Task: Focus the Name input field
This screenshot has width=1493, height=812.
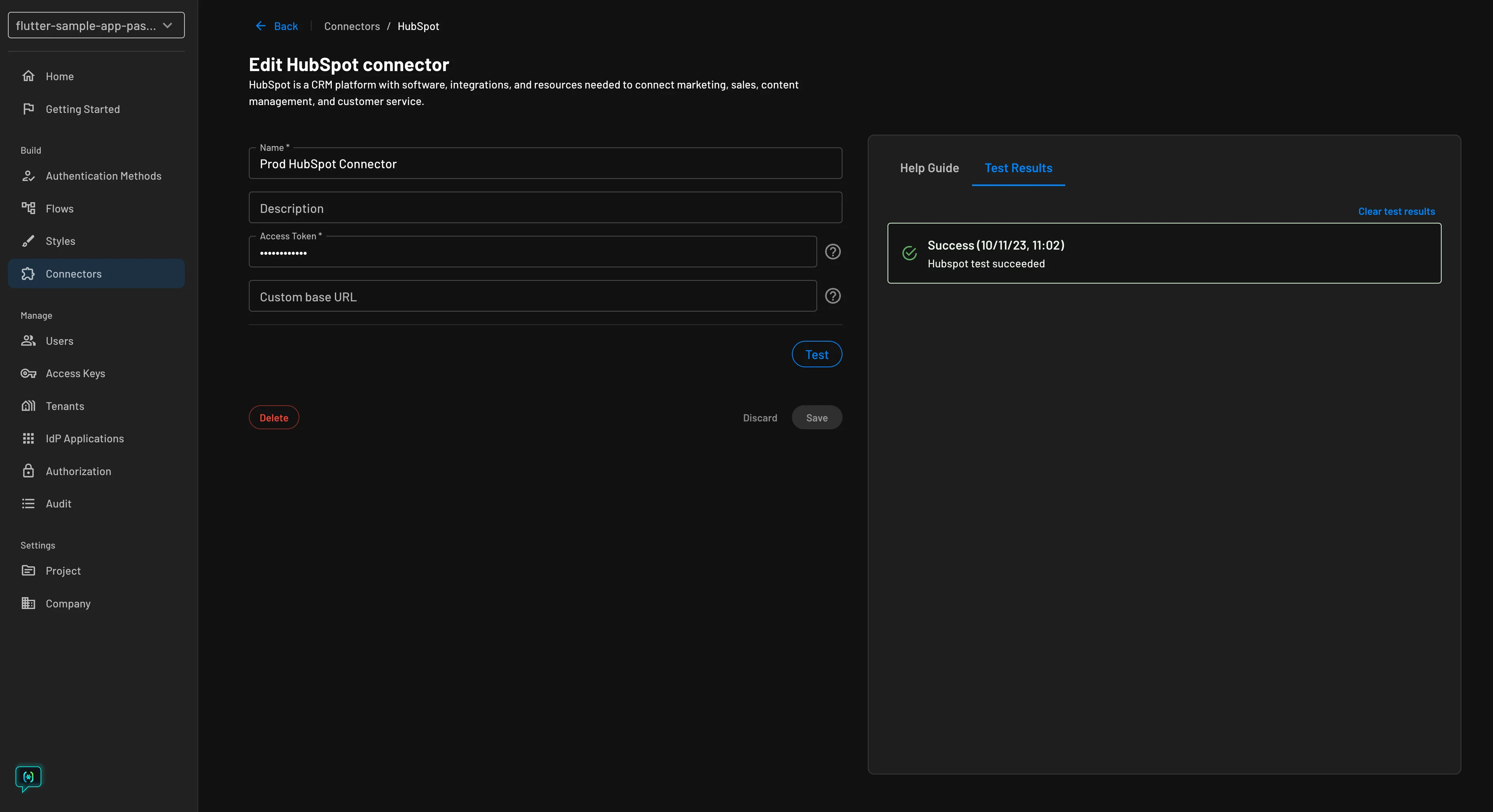Action: [545, 164]
